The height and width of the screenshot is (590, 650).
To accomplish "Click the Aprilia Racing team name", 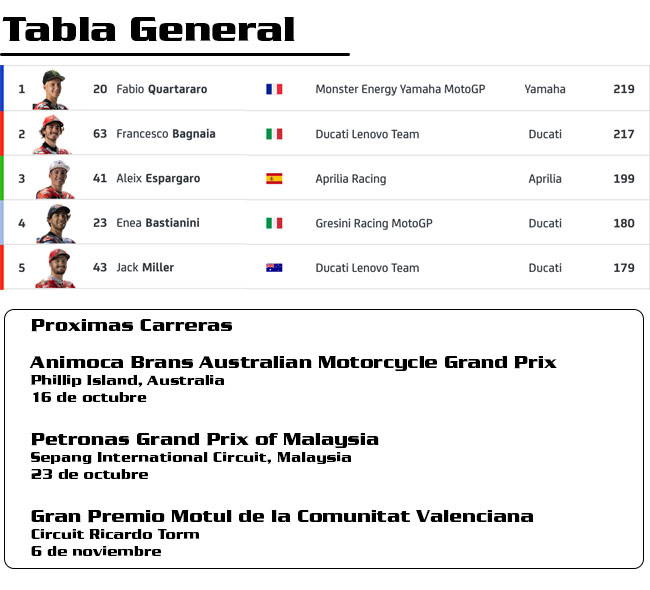I will point(351,179).
